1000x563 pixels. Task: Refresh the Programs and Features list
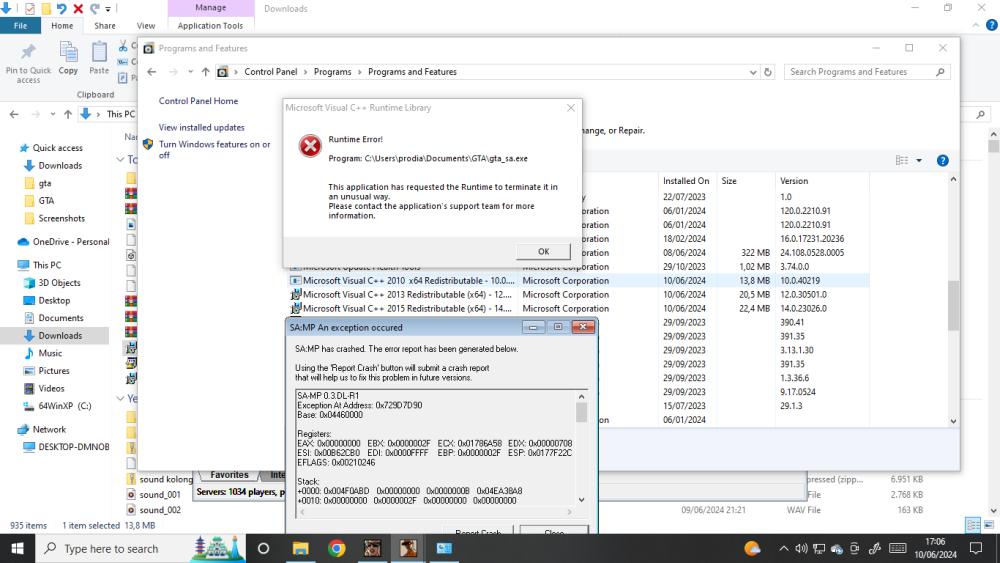(x=768, y=72)
